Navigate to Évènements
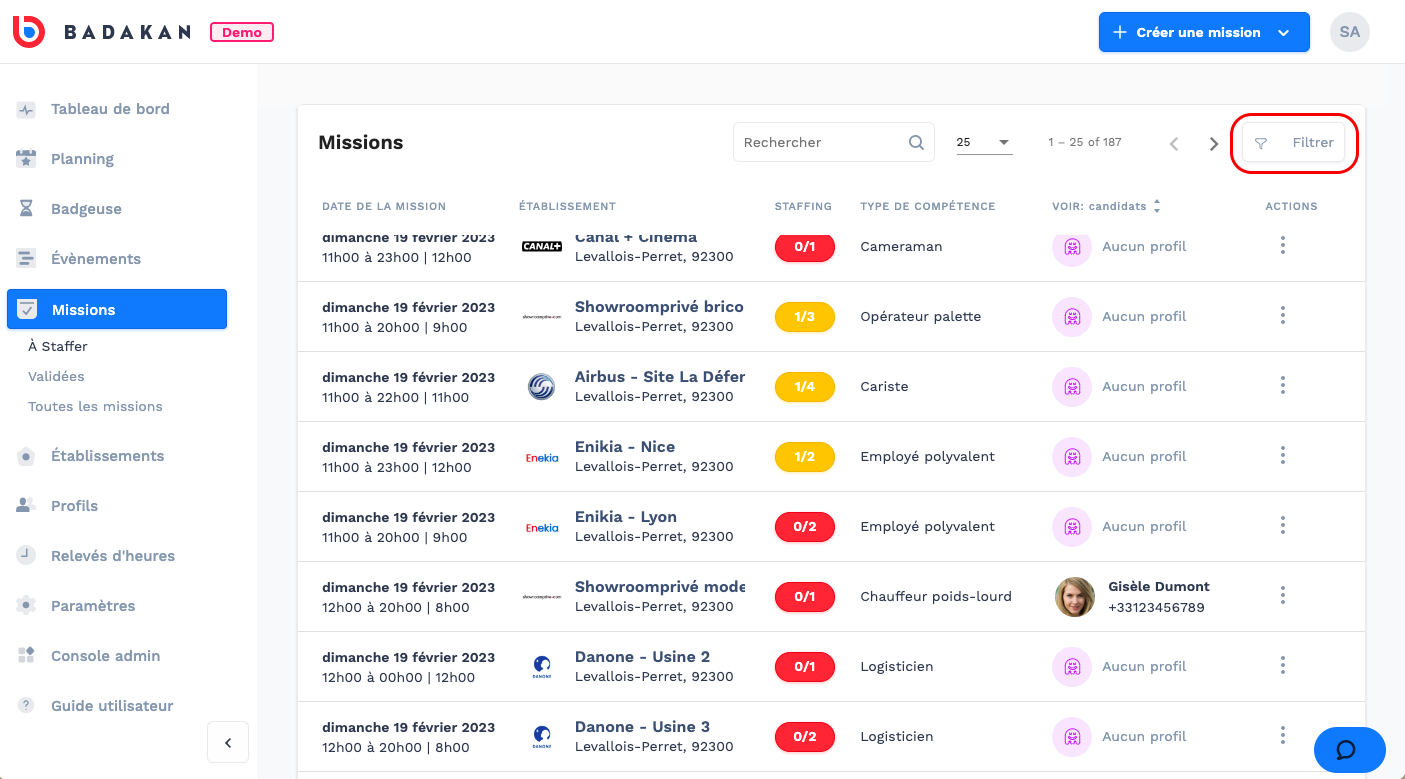This screenshot has width=1405, height=779. tap(96, 259)
